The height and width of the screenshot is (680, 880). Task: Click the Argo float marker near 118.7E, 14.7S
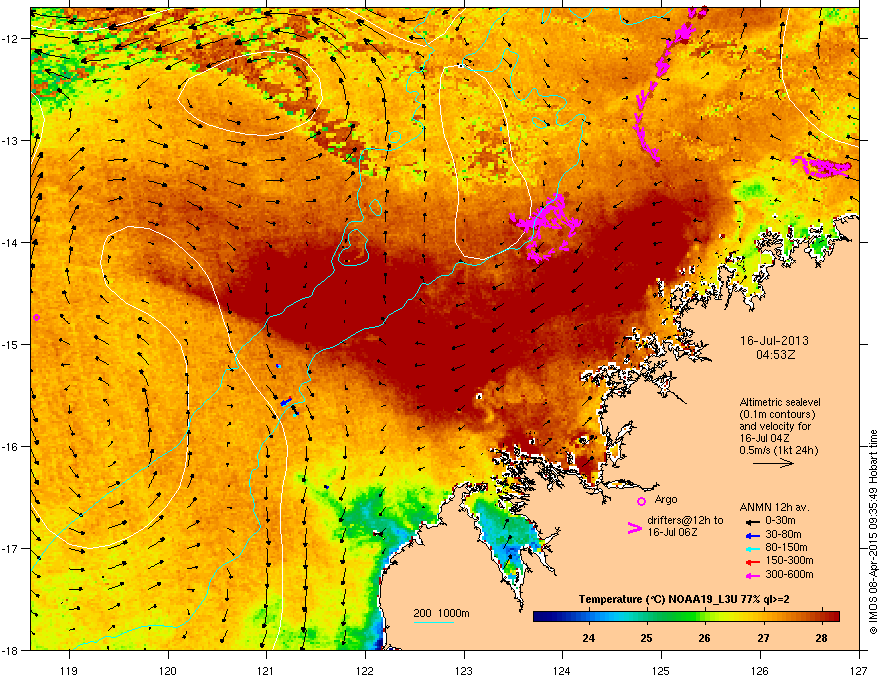pos(36,318)
